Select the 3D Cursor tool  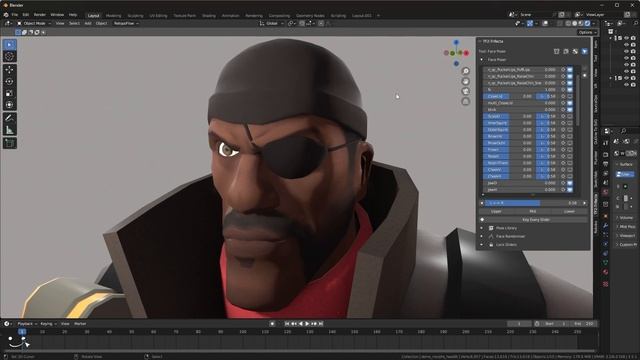point(10,56)
